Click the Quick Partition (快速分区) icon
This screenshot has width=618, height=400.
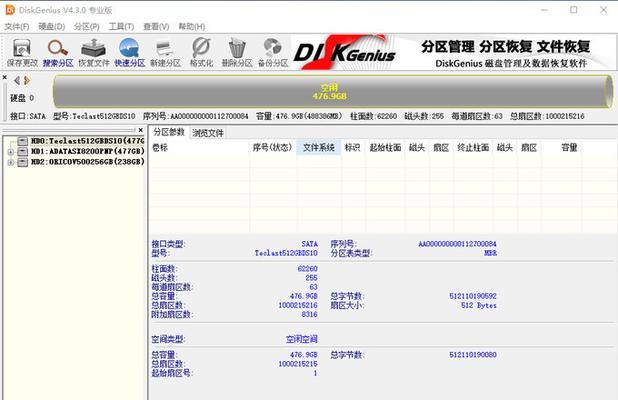pos(129,52)
